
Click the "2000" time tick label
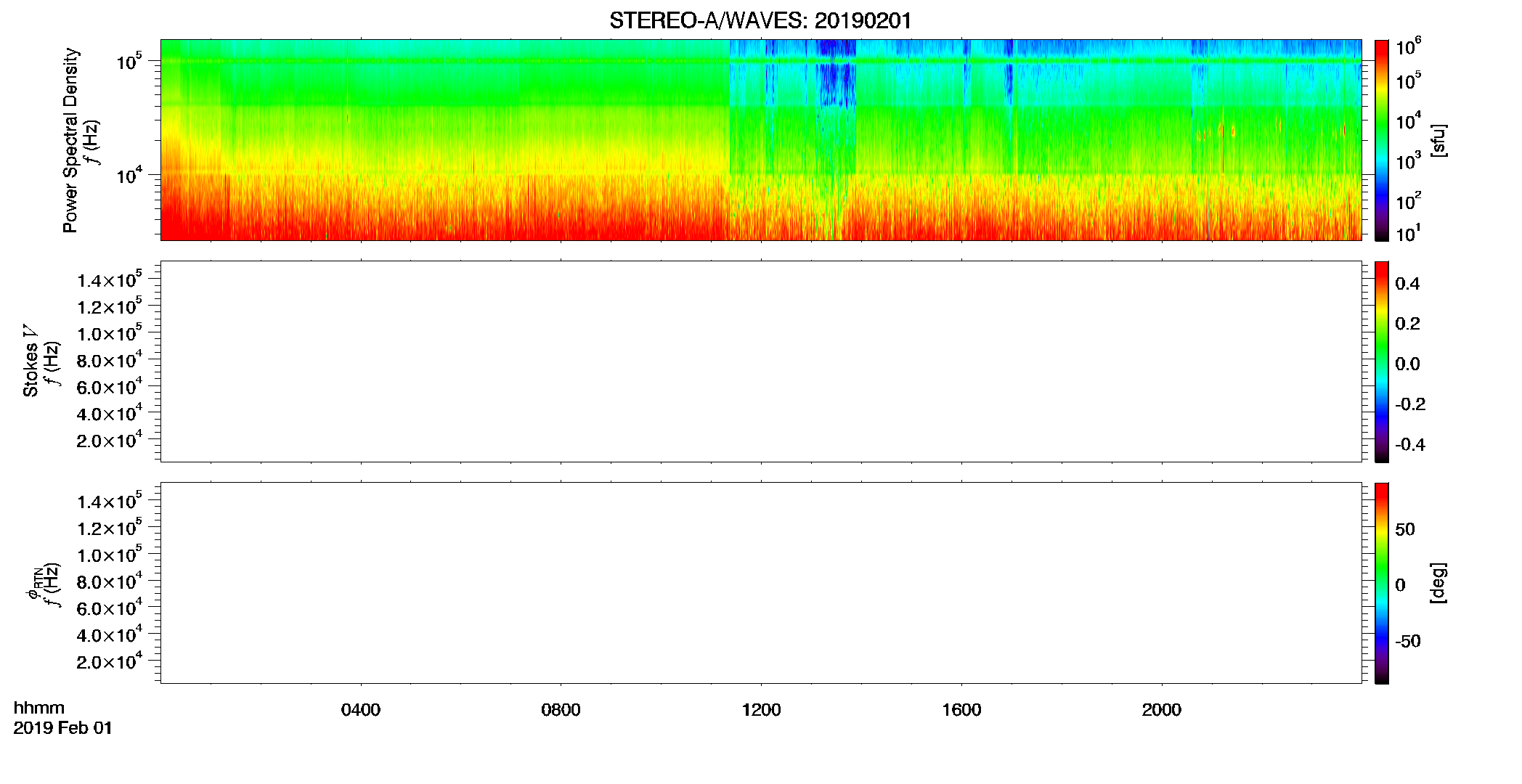1162,710
